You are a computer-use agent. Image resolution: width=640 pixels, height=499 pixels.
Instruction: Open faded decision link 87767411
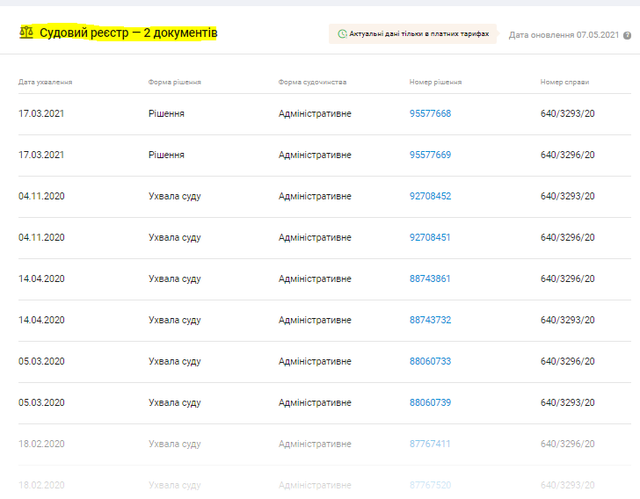tap(430, 443)
